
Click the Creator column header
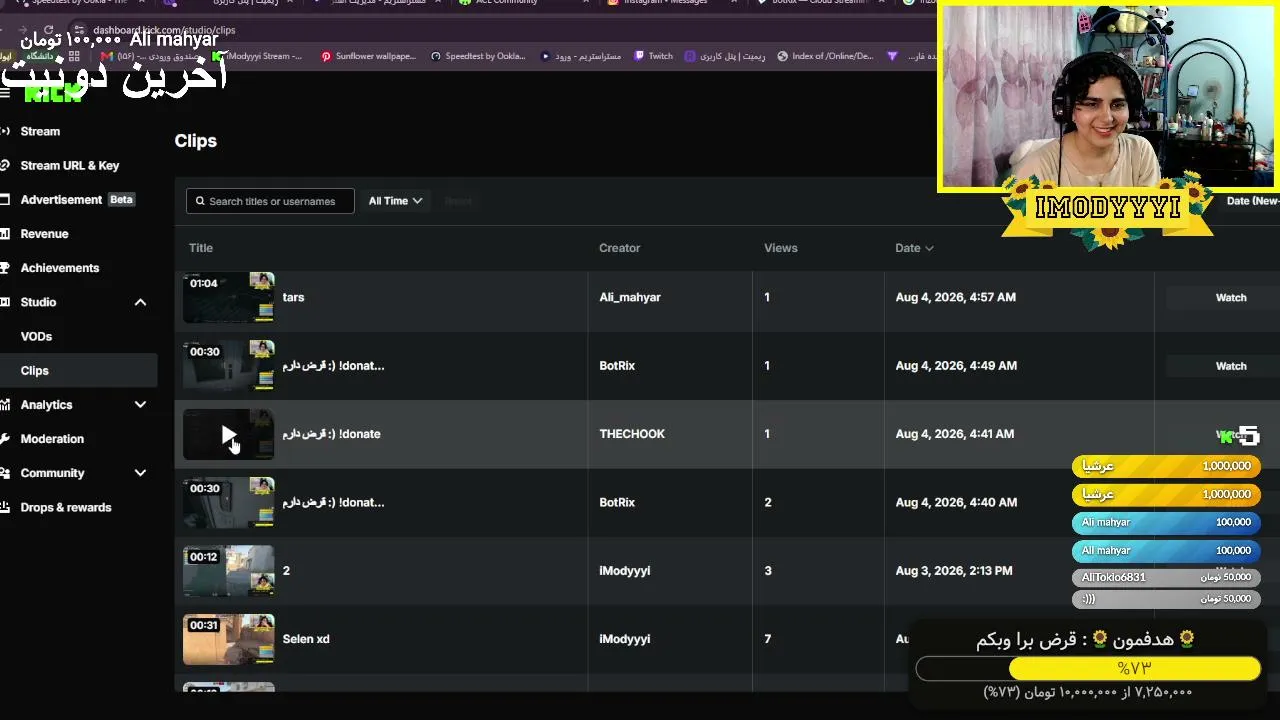coord(620,248)
